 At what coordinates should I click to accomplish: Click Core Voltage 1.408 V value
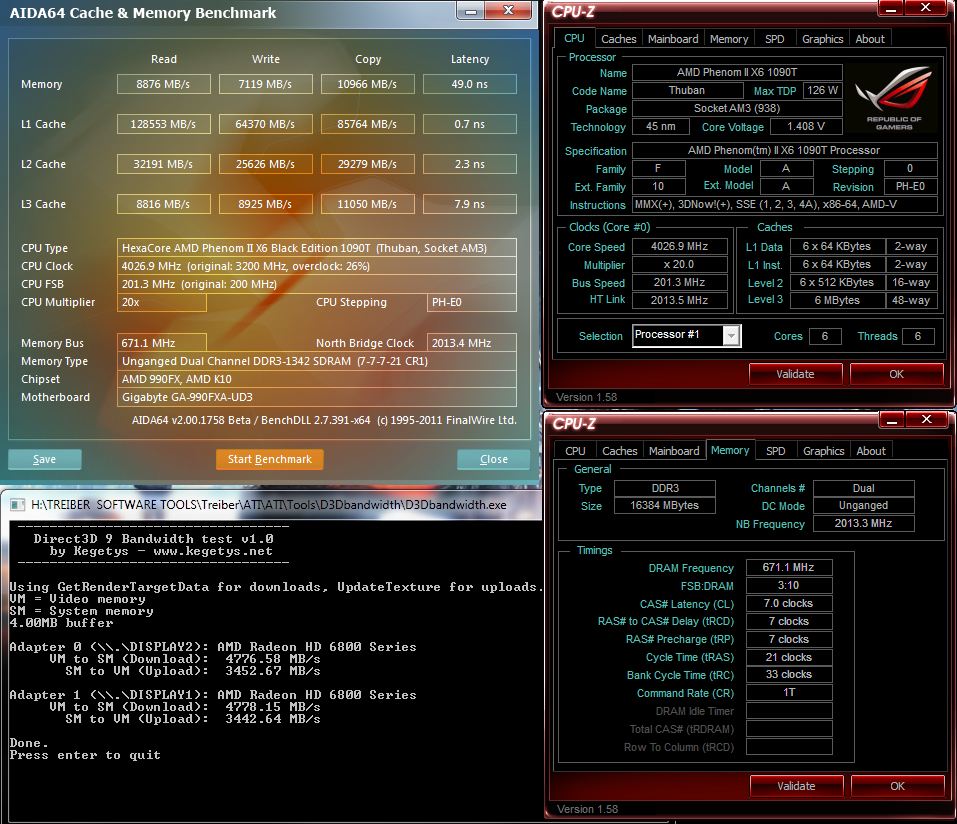(806, 126)
